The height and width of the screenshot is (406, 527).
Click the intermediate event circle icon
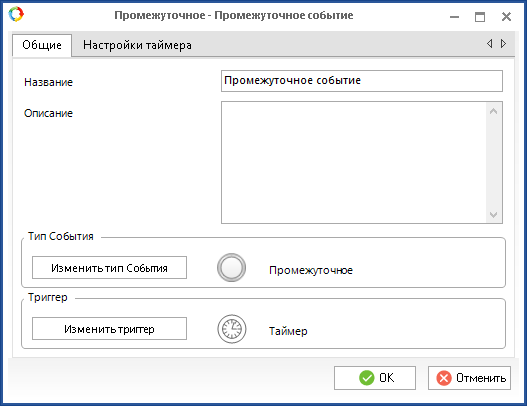231,268
